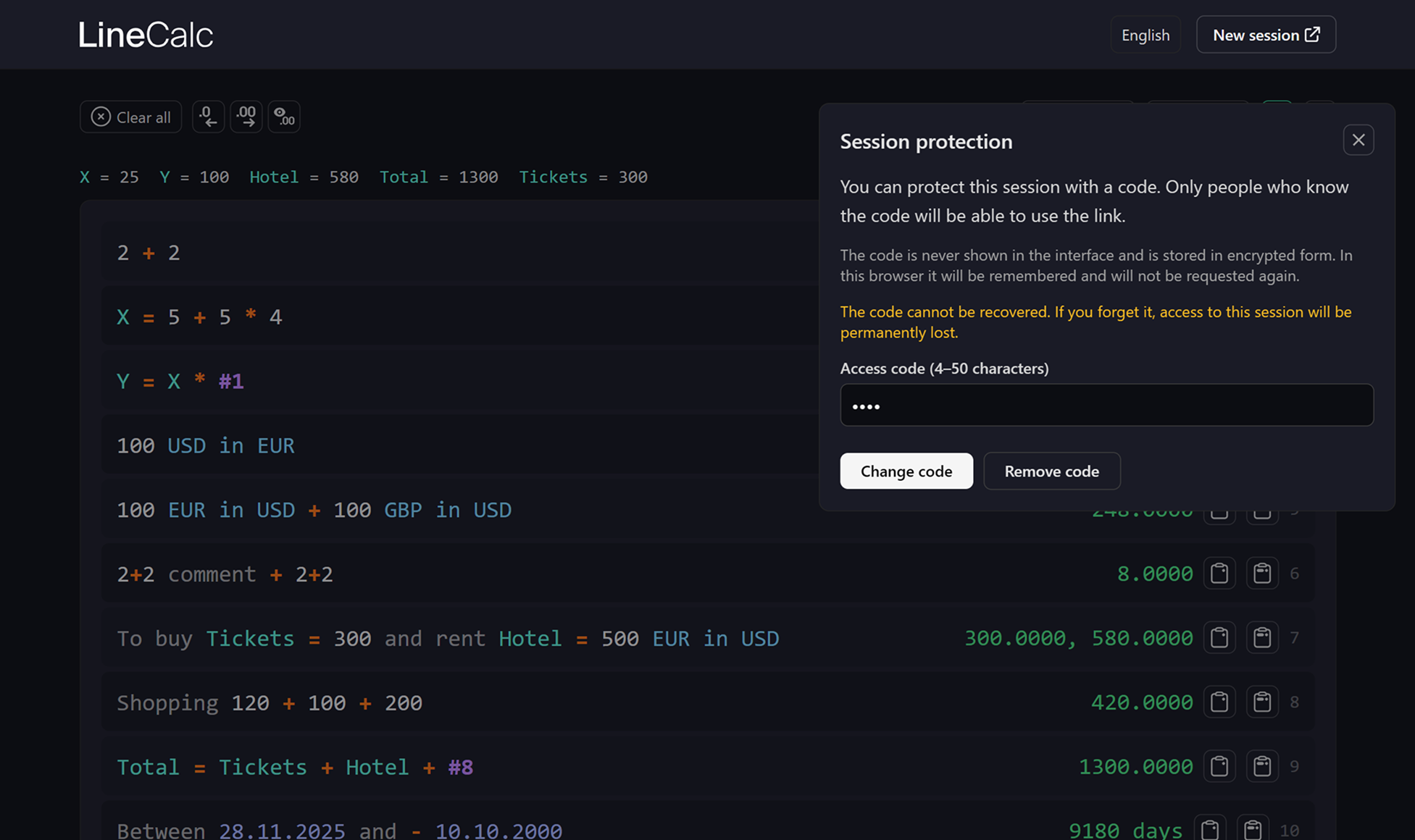Click the access code input field
Image resolution: width=1415 pixels, height=840 pixels.
[1106, 405]
